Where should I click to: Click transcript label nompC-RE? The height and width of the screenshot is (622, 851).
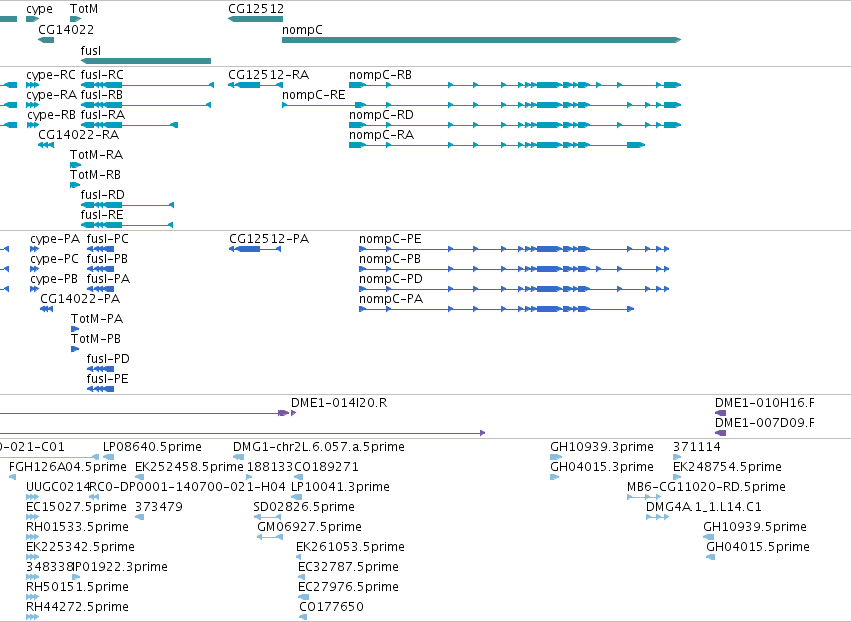[314, 95]
